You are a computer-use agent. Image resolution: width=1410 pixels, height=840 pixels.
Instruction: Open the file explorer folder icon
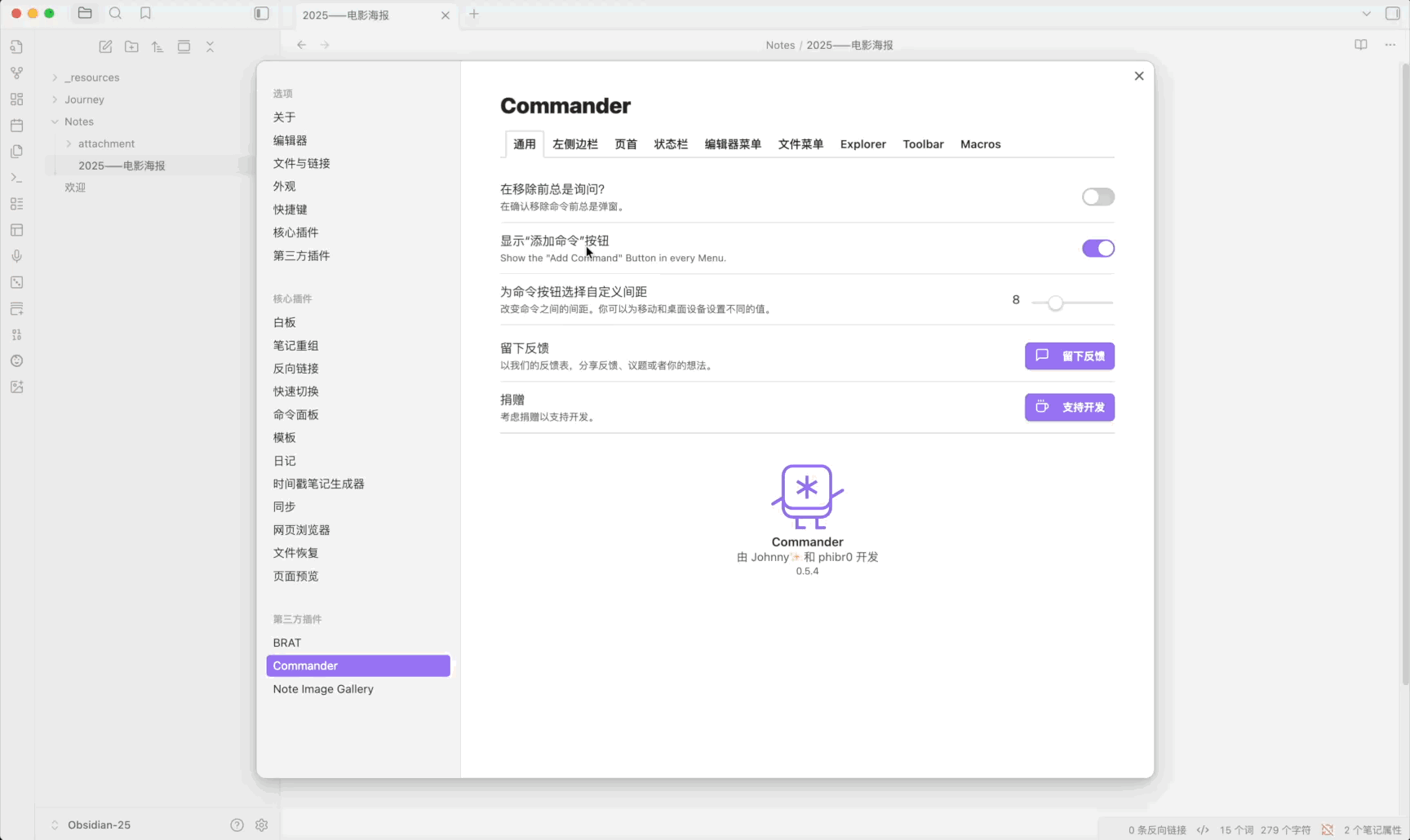[85, 13]
